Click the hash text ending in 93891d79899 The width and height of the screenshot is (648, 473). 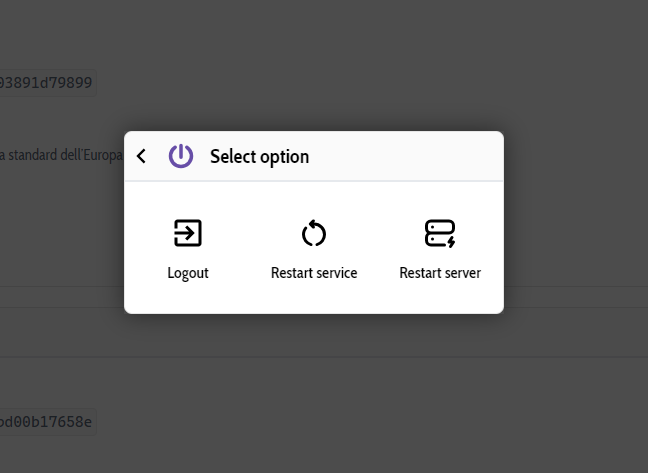(47, 83)
